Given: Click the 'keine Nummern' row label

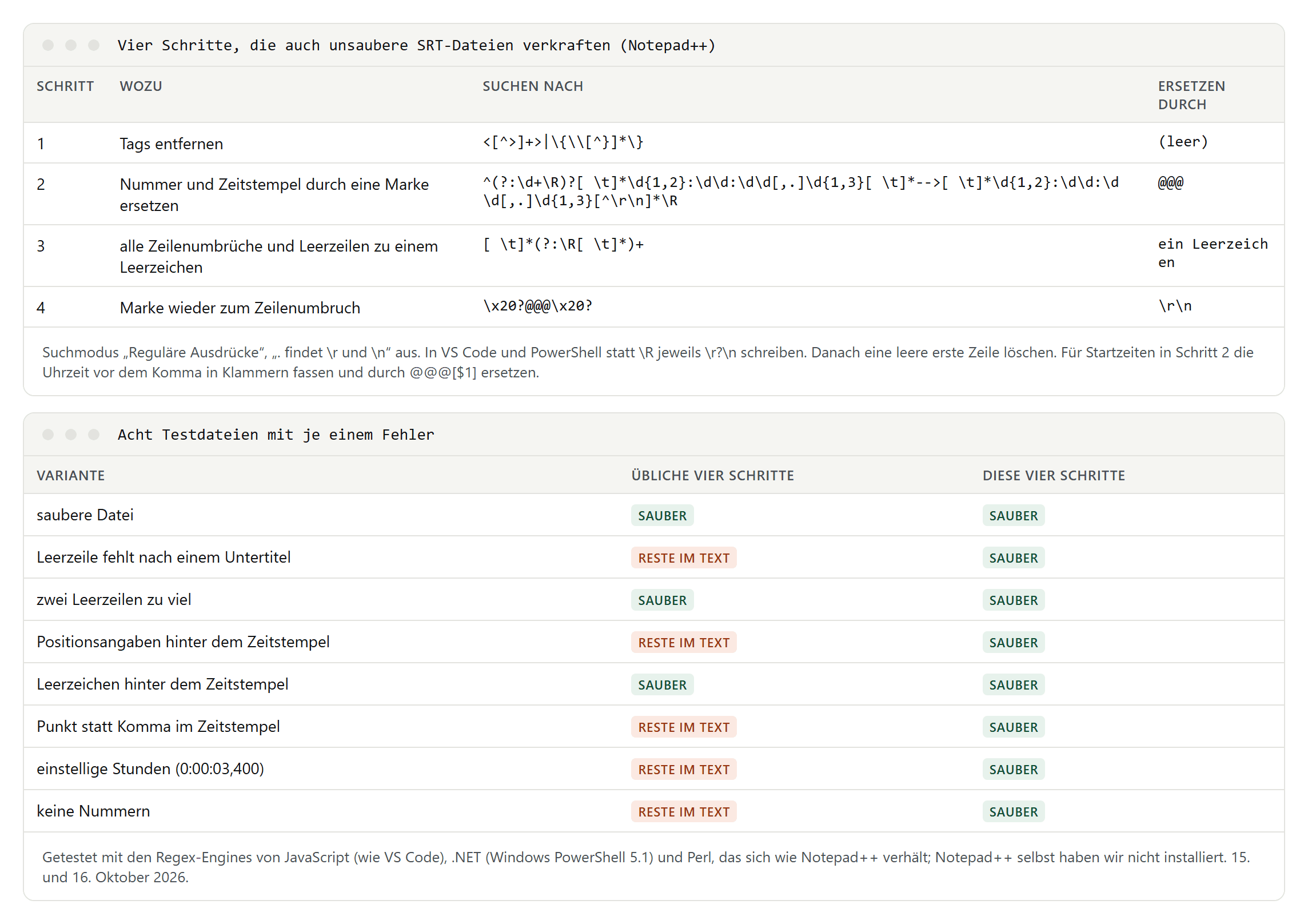Looking at the screenshot, I should [93, 811].
